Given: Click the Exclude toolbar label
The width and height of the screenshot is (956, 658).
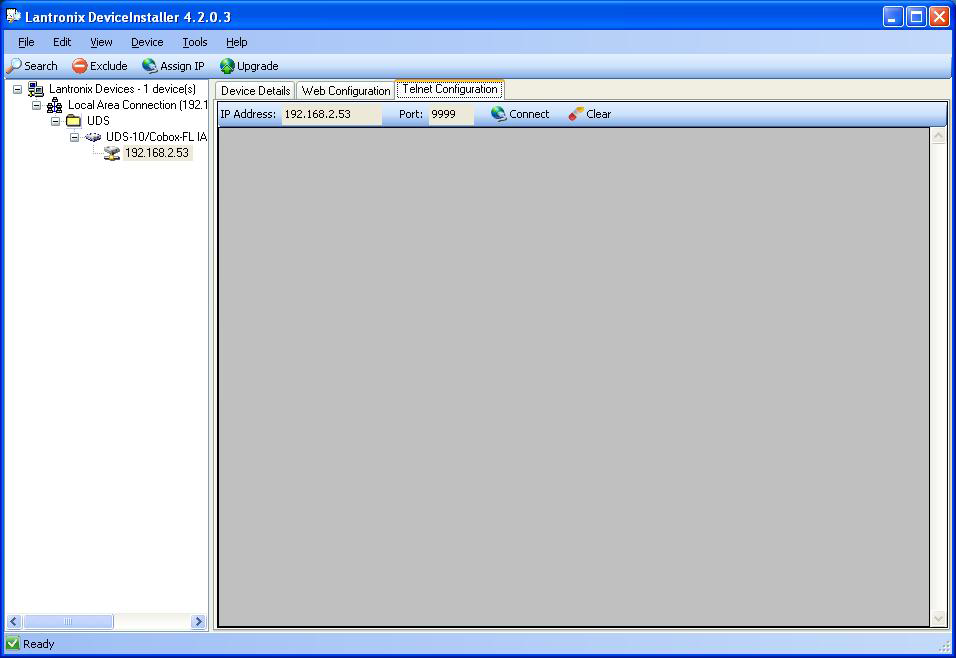Looking at the screenshot, I should [x=109, y=66].
